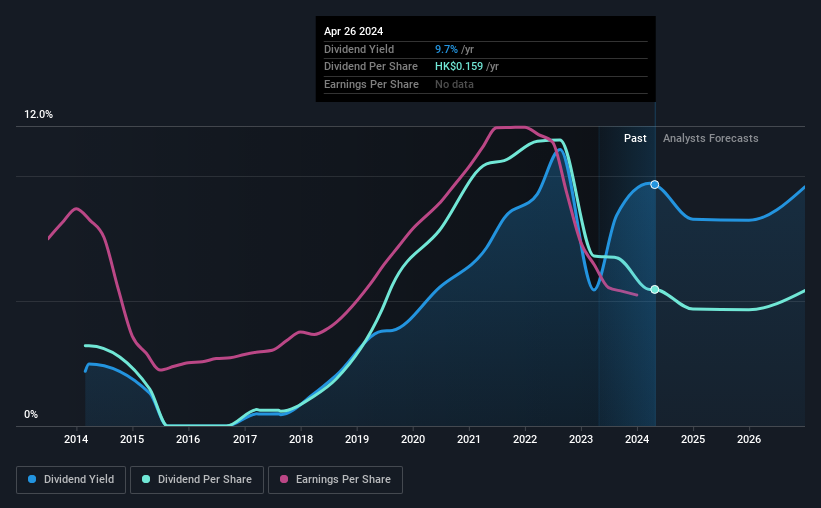This screenshot has height=508, width=821.
Task: Select the blue data point marker on the yield line
Action: (x=654, y=184)
